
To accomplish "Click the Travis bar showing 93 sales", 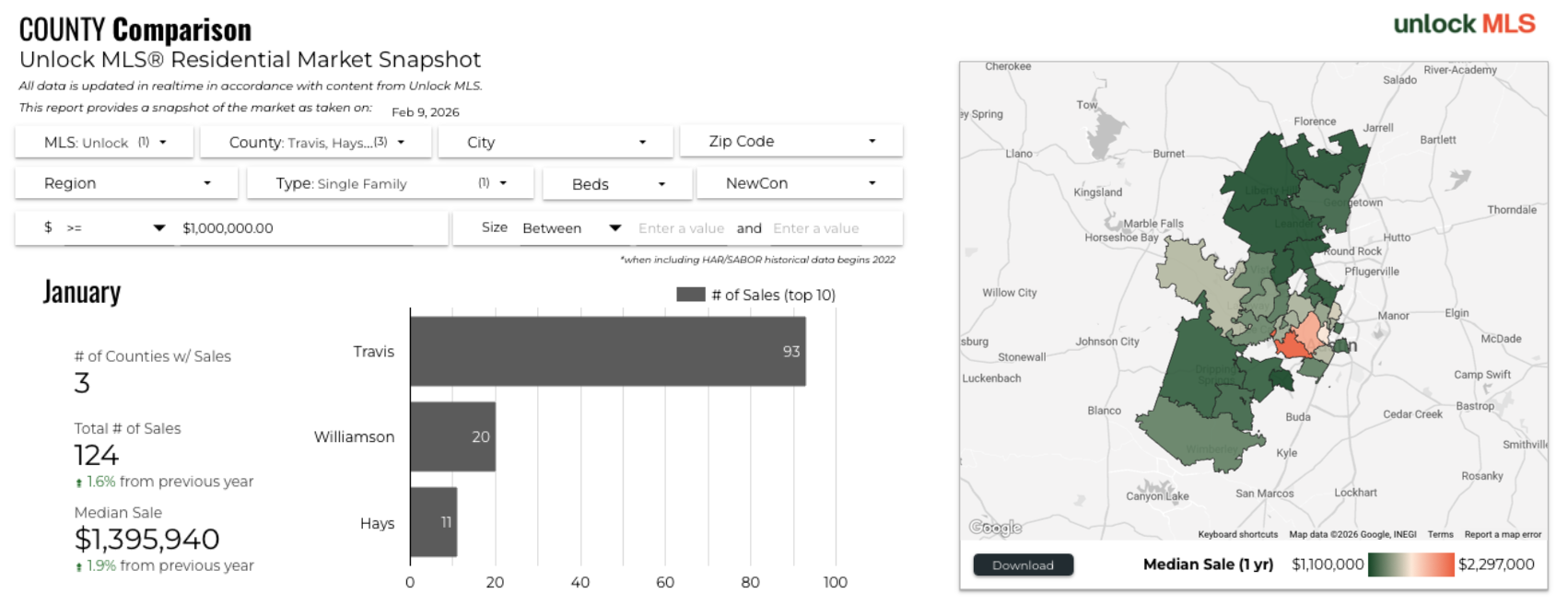I will click(x=608, y=351).
